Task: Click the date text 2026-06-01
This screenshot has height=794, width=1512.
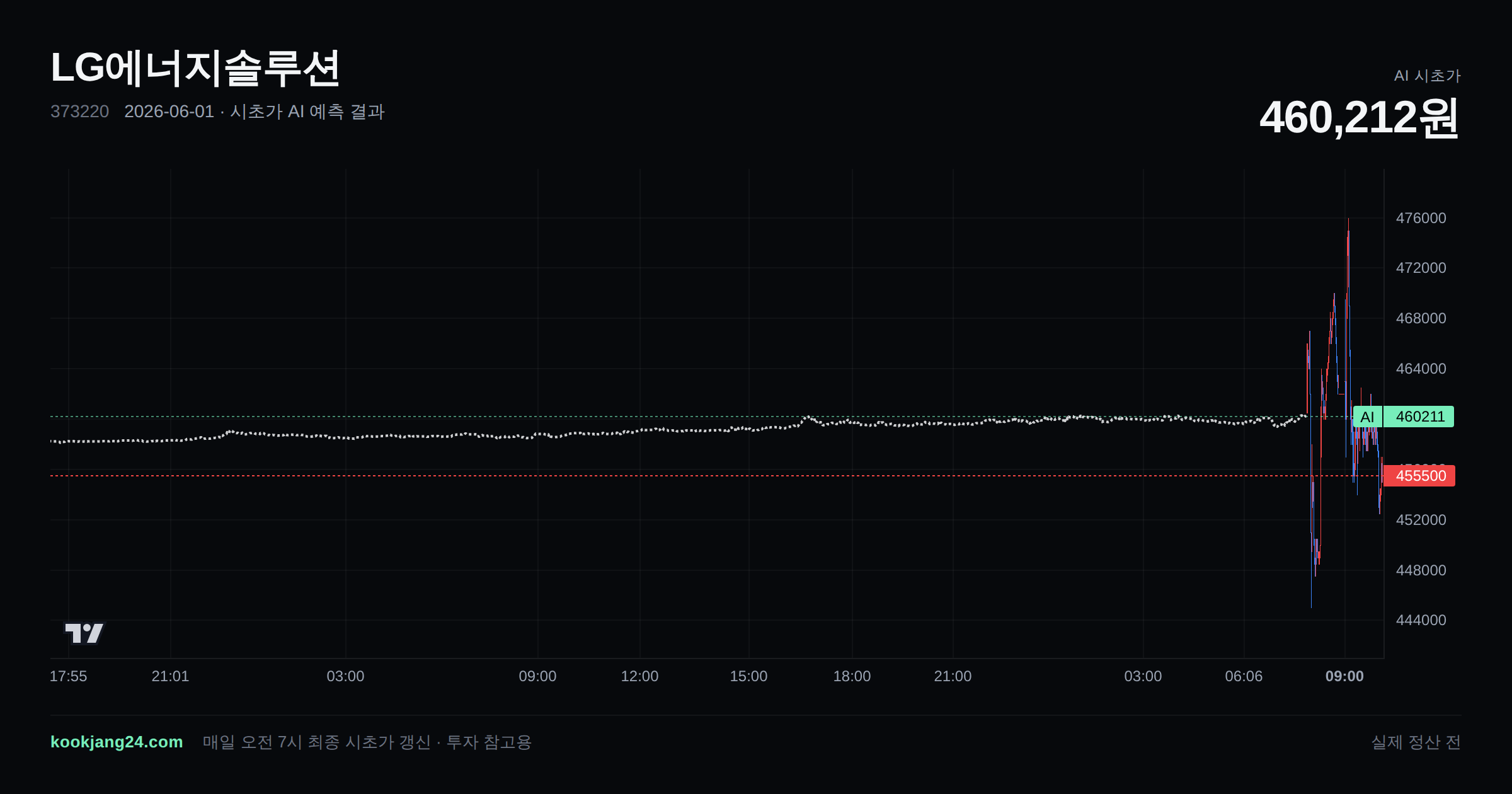Action: pyautogui.click(x=169, y=112)
